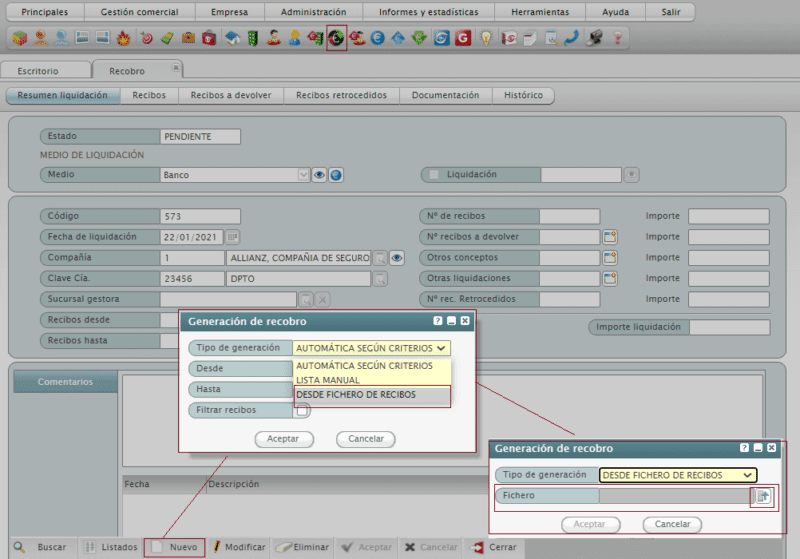Image resolution: width=800 pixels, height=559 pixels.
Task: Click the Modificar button
Action: pos(239,547)
